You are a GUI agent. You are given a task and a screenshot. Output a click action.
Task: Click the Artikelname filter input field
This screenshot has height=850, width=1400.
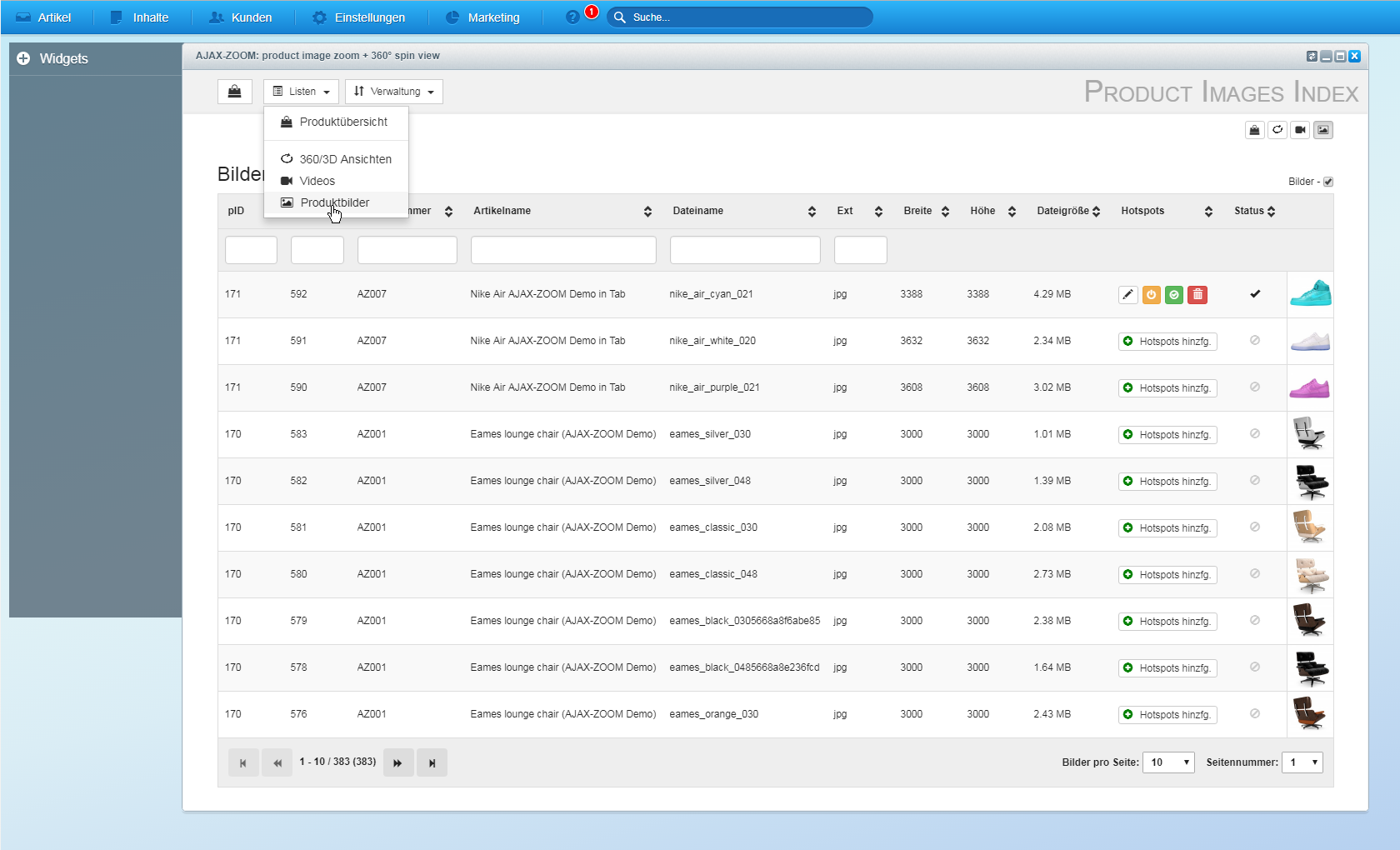[563, 250]
